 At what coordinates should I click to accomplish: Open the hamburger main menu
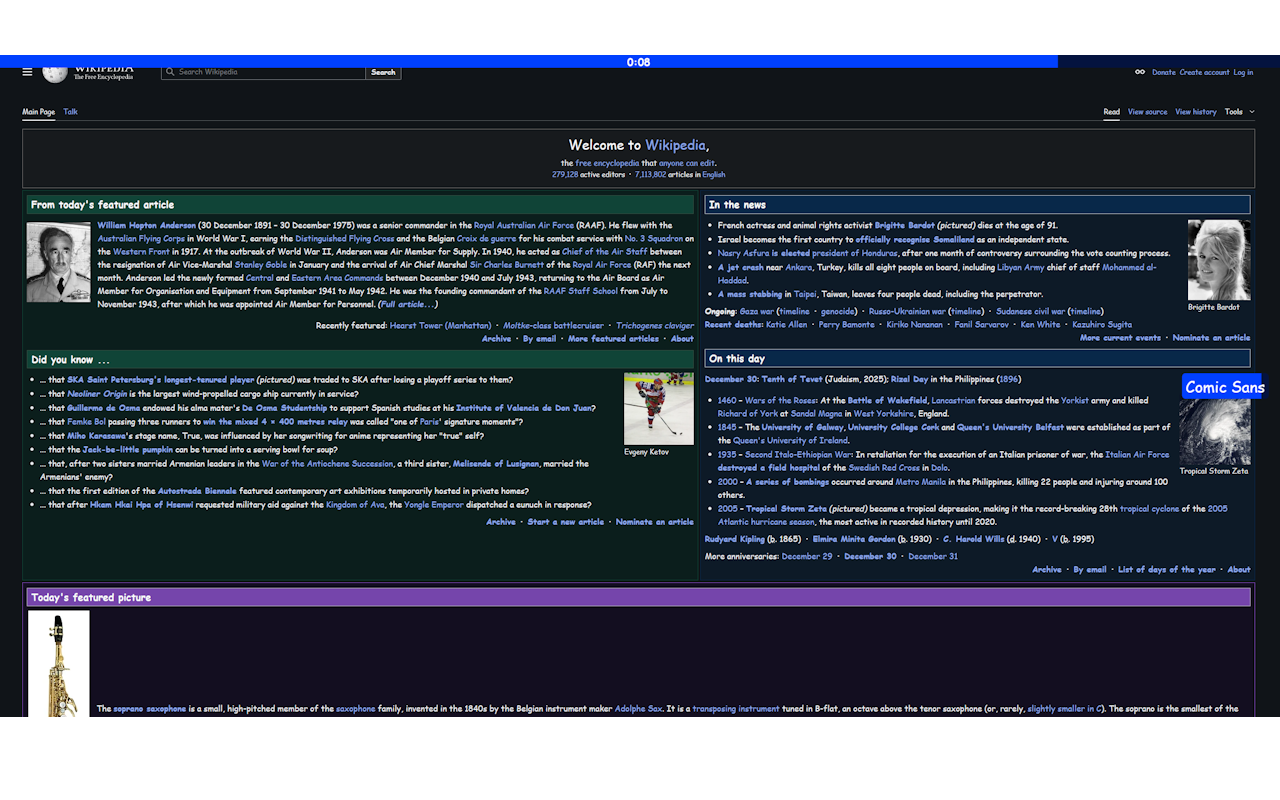(28, 72)
